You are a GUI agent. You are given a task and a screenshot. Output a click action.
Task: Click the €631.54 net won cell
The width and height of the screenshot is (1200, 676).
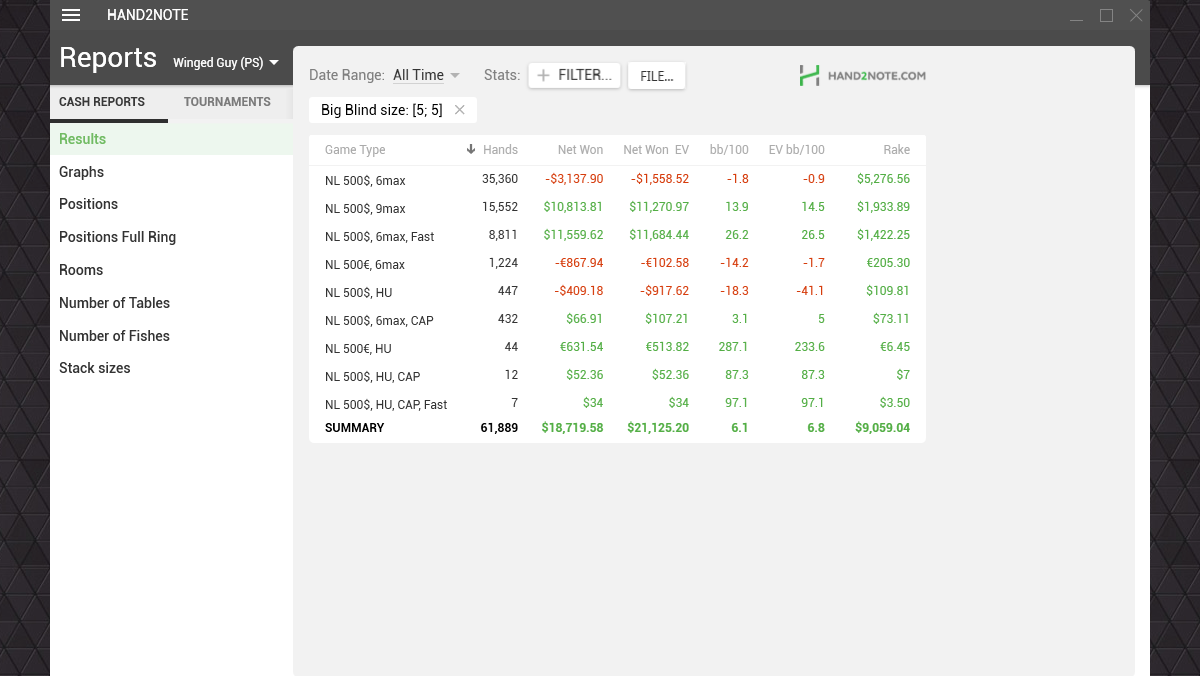coord(580,347)
